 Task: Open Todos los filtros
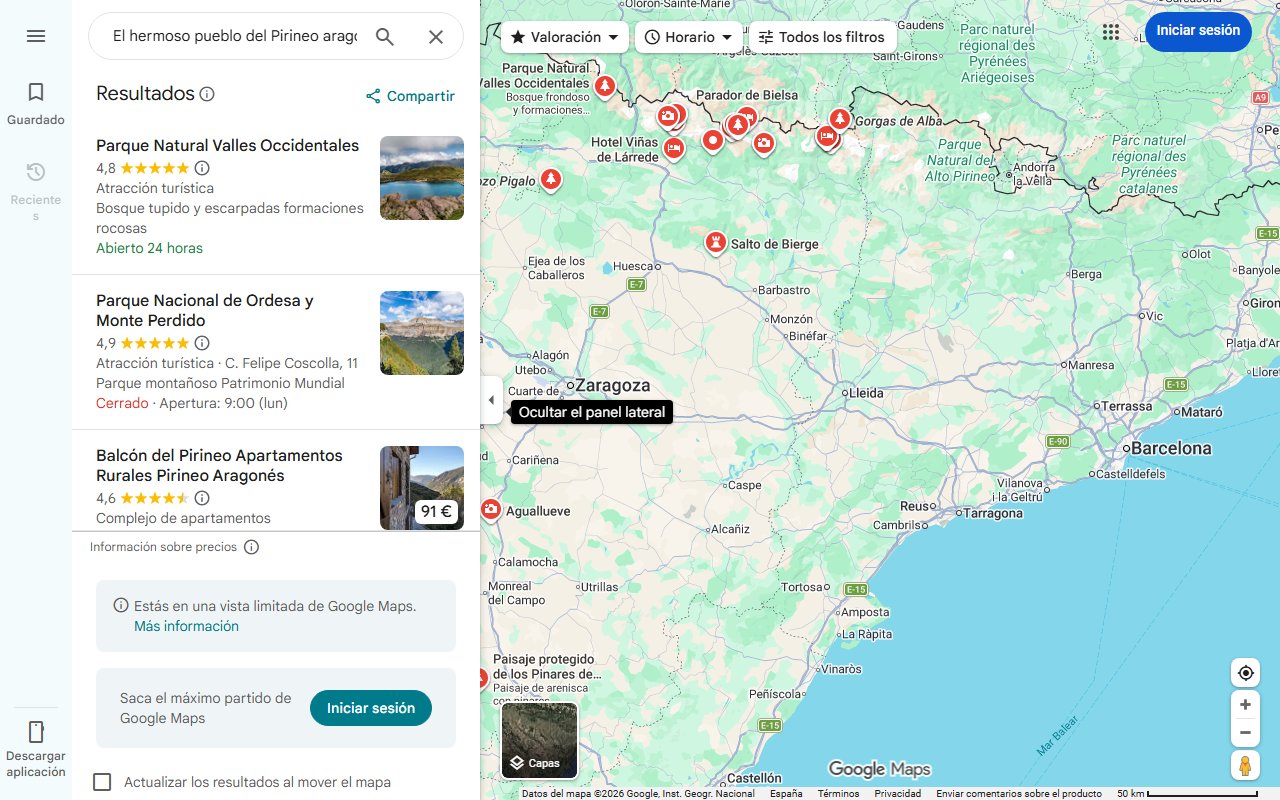coord(822,36)
